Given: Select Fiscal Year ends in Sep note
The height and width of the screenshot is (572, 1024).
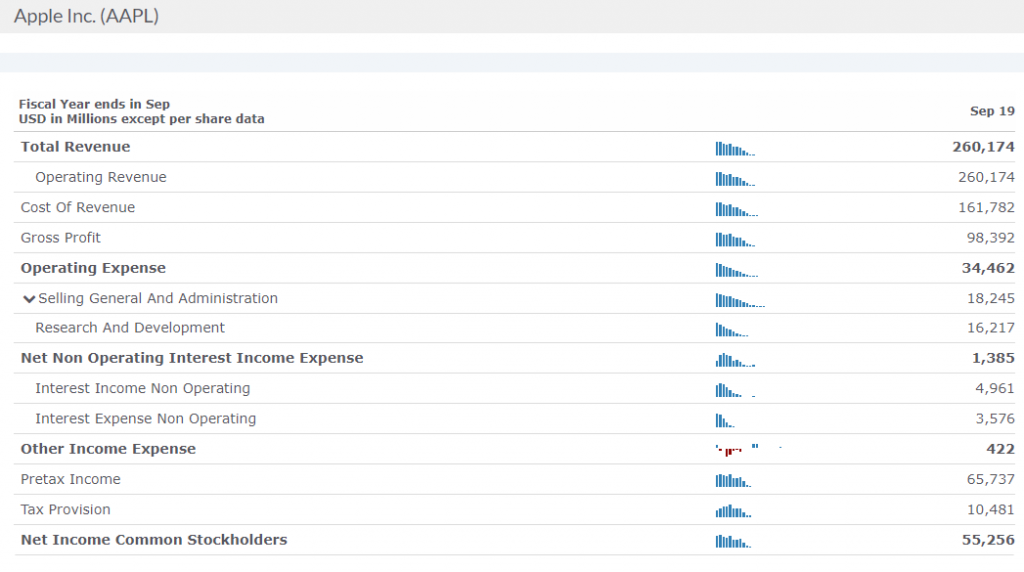Looking at the screenshot, I should [94, 104].
